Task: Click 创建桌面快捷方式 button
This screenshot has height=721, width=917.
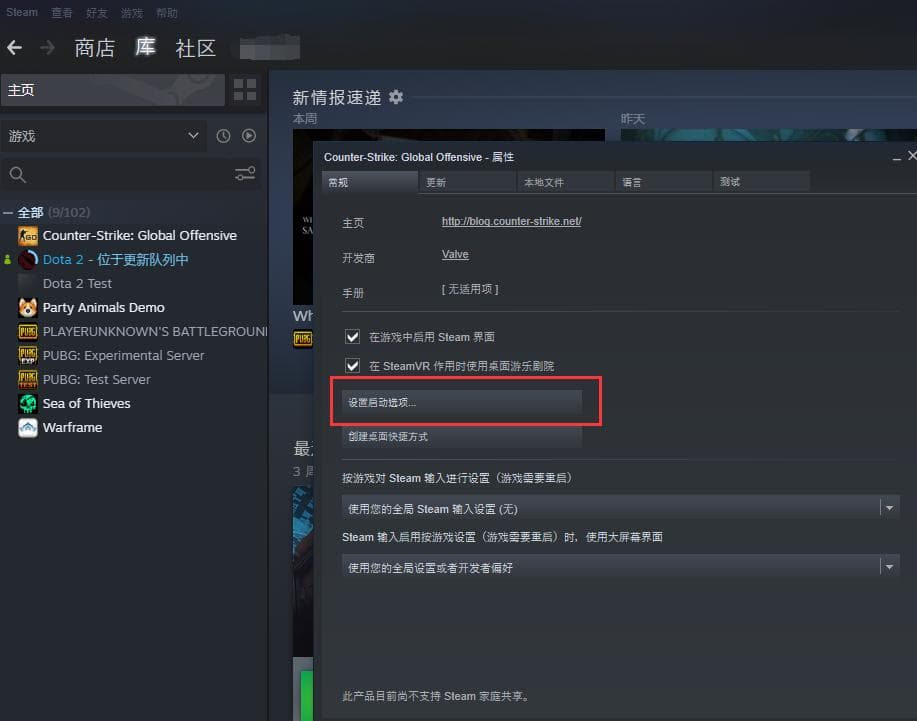Action: click(462, 436)
